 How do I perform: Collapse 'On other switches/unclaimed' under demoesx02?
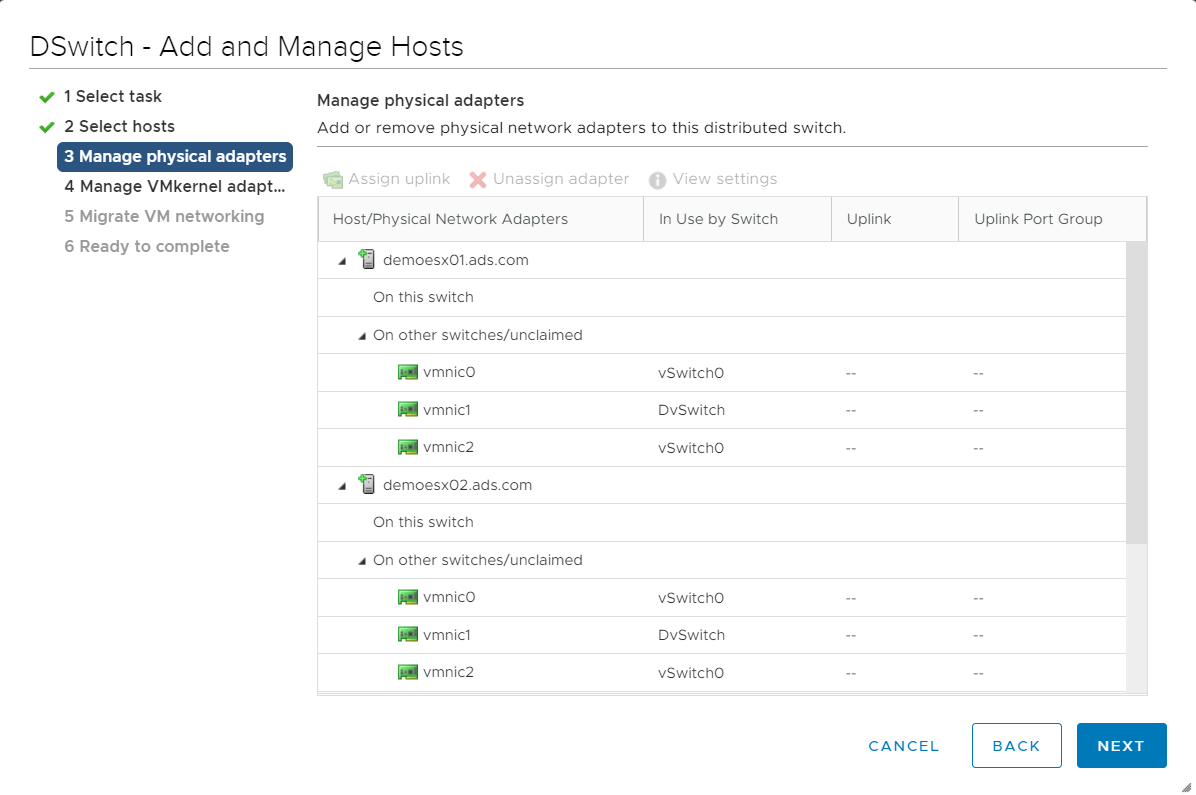point(362,561)
